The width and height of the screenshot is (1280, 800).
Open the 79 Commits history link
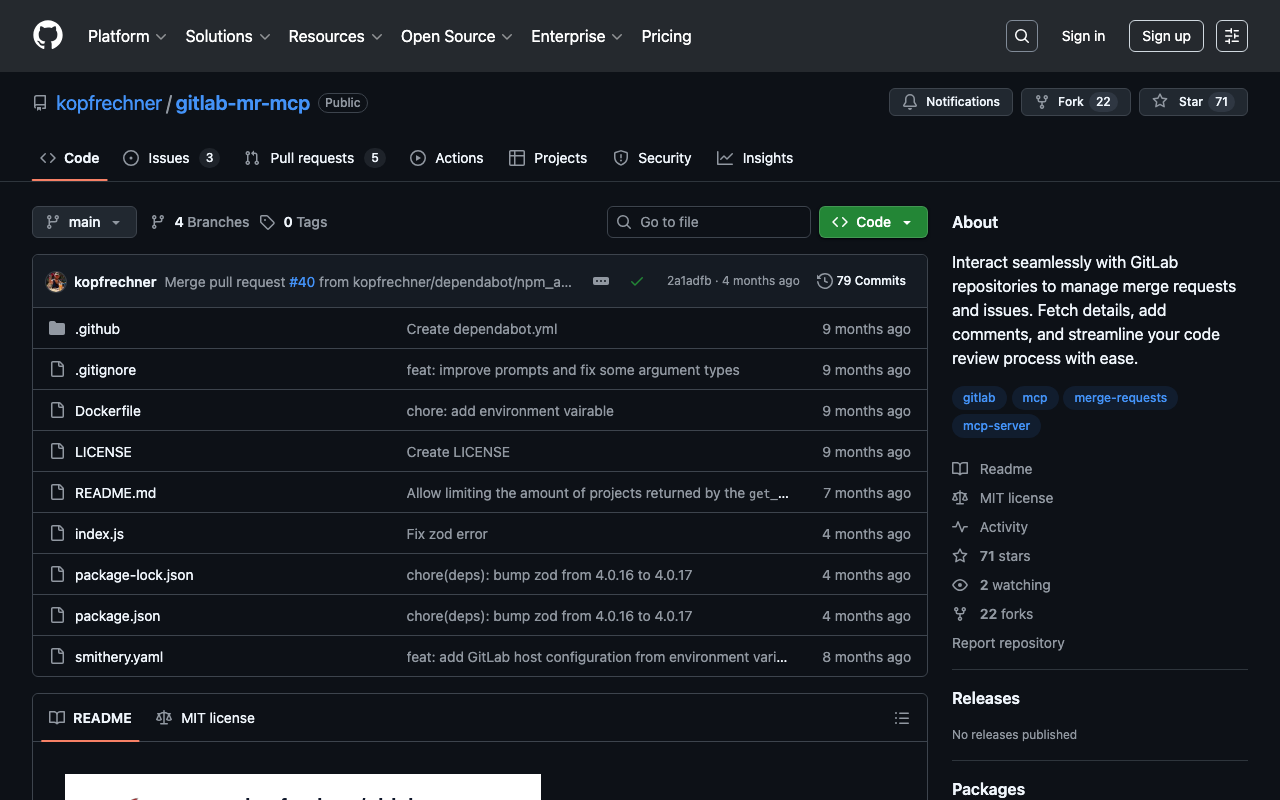pos(861,281)
